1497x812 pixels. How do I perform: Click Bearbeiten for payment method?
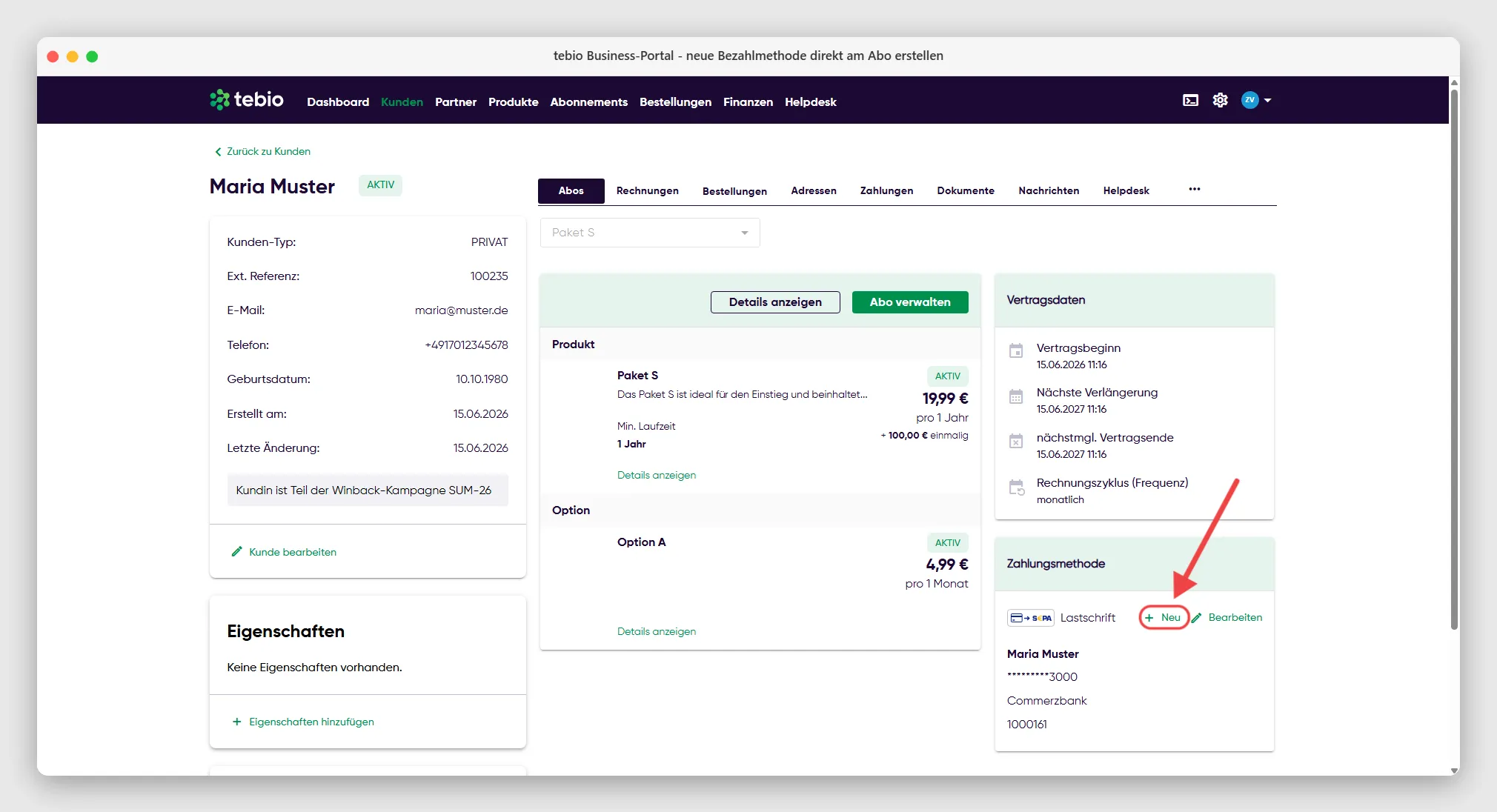coord(1227,617)
